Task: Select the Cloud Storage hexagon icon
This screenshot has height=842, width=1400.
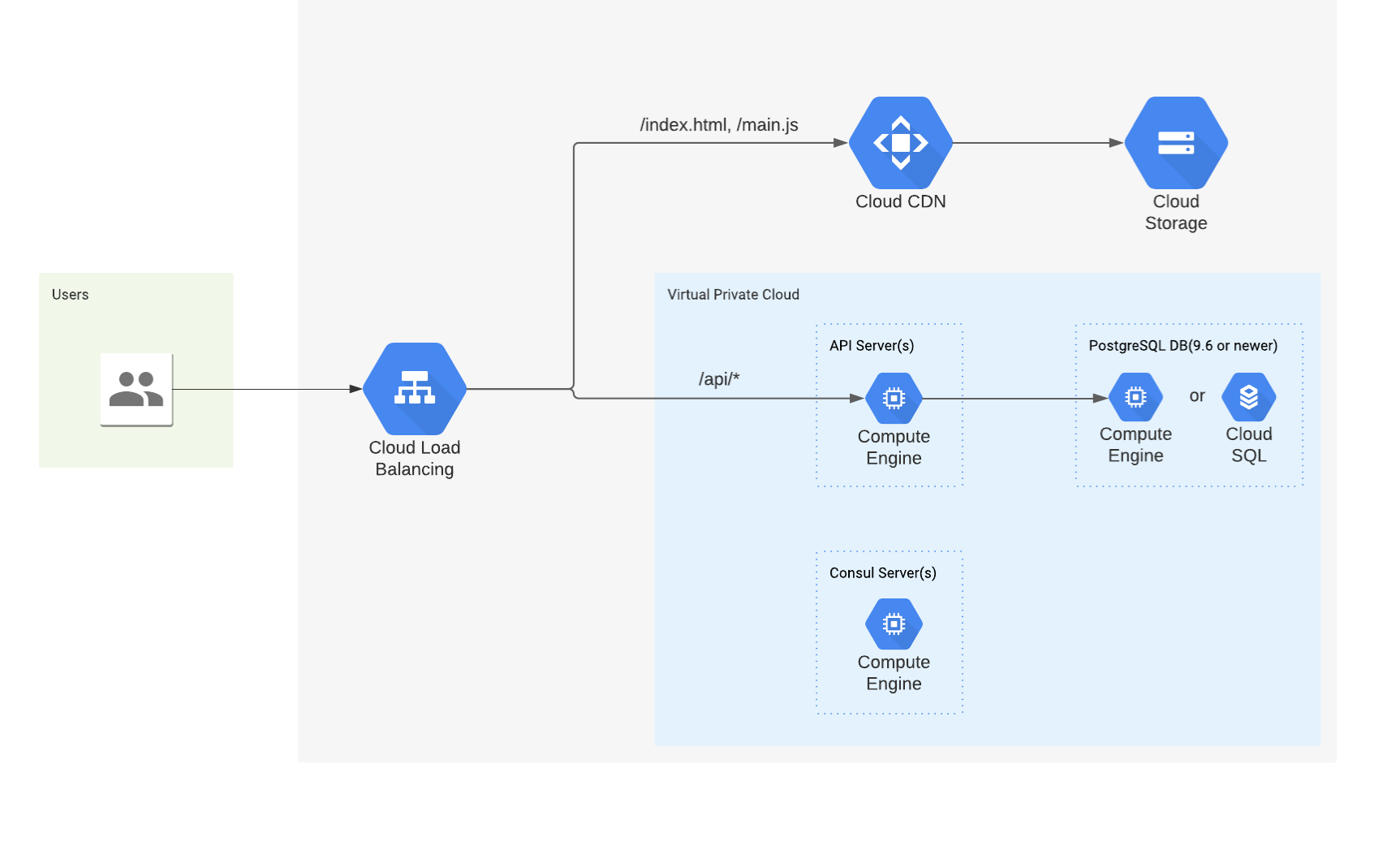Action: [x=1176, y=143]
